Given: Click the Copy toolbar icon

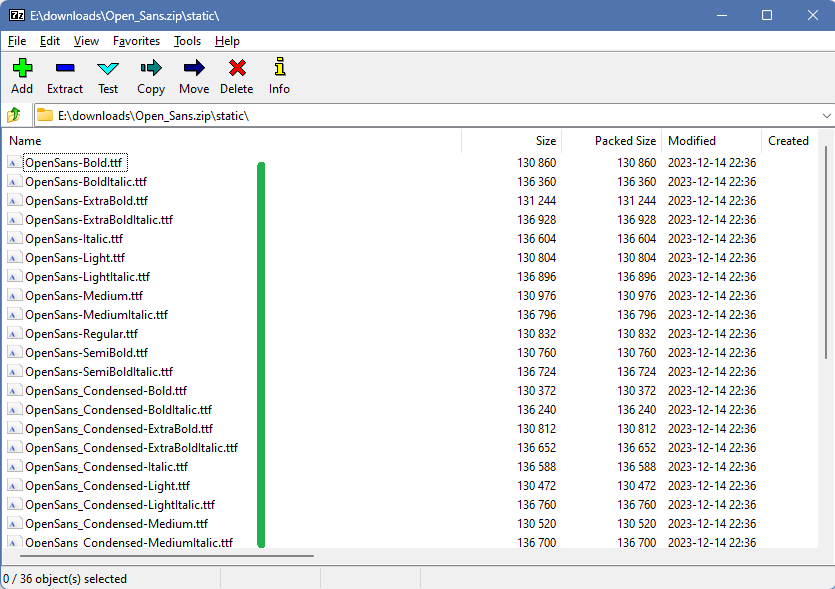Looking at the screenshot, I should coord(151,68).
